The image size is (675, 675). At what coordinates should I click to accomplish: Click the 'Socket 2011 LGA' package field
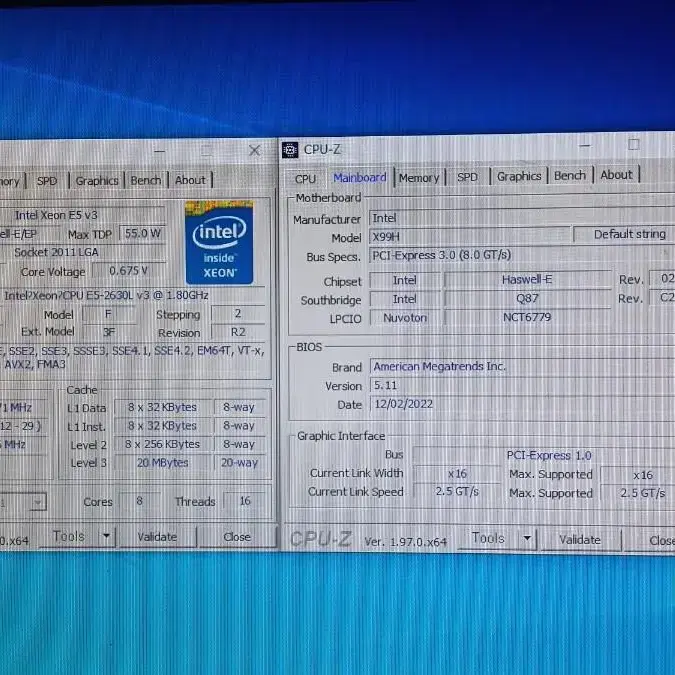(82, 252)
